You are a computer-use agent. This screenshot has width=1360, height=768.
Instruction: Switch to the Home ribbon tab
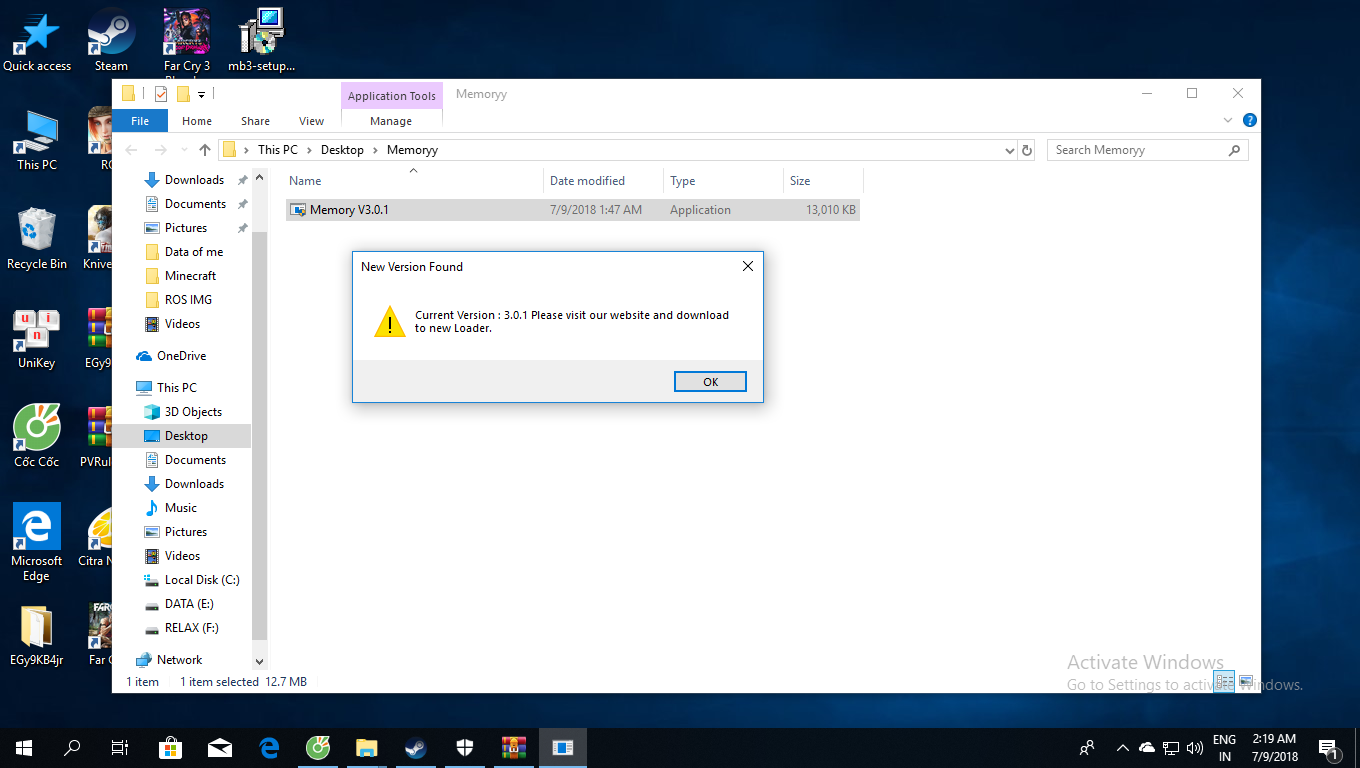197,121
